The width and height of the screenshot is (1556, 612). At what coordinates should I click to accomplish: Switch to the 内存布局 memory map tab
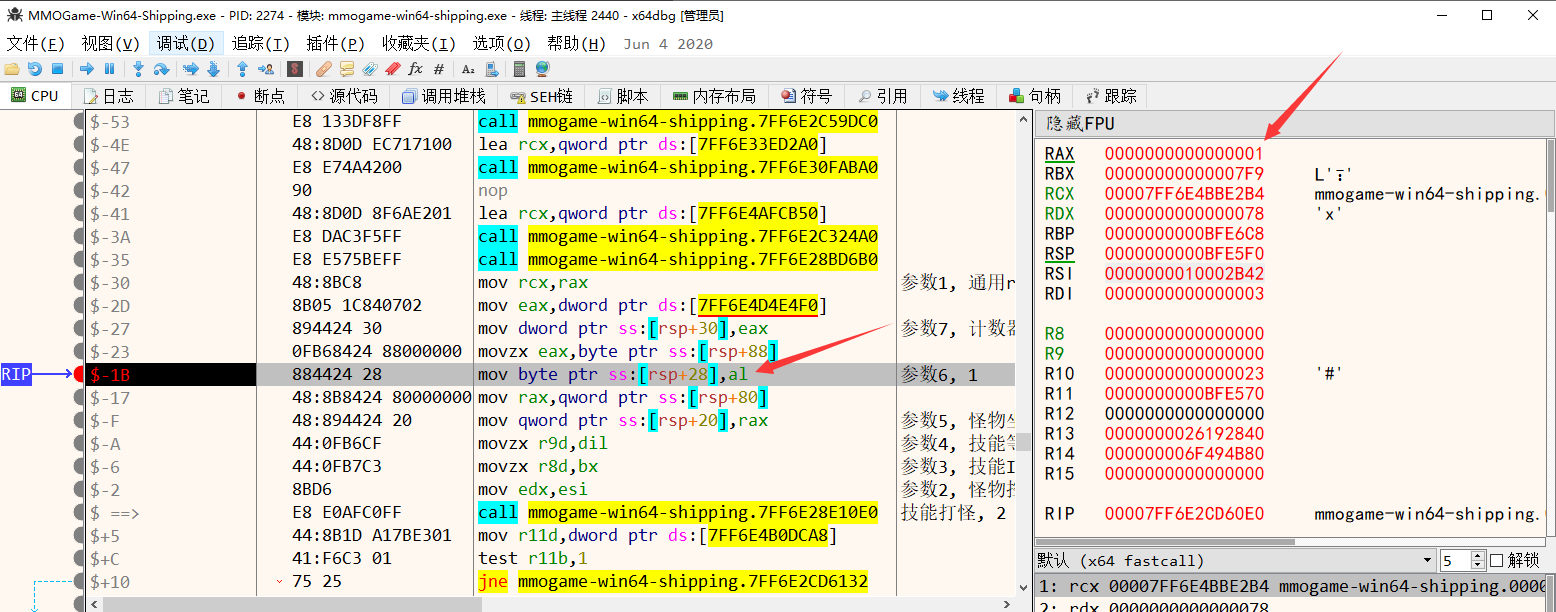tap(714, 96)
